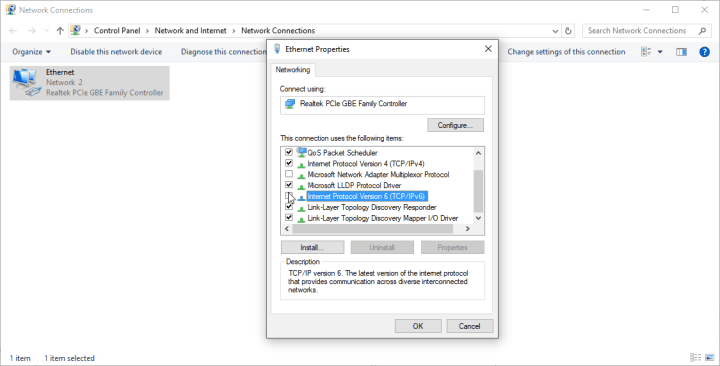720x366 pixels.
Task: Click the Configure... button
Action: tap(455, 125)
